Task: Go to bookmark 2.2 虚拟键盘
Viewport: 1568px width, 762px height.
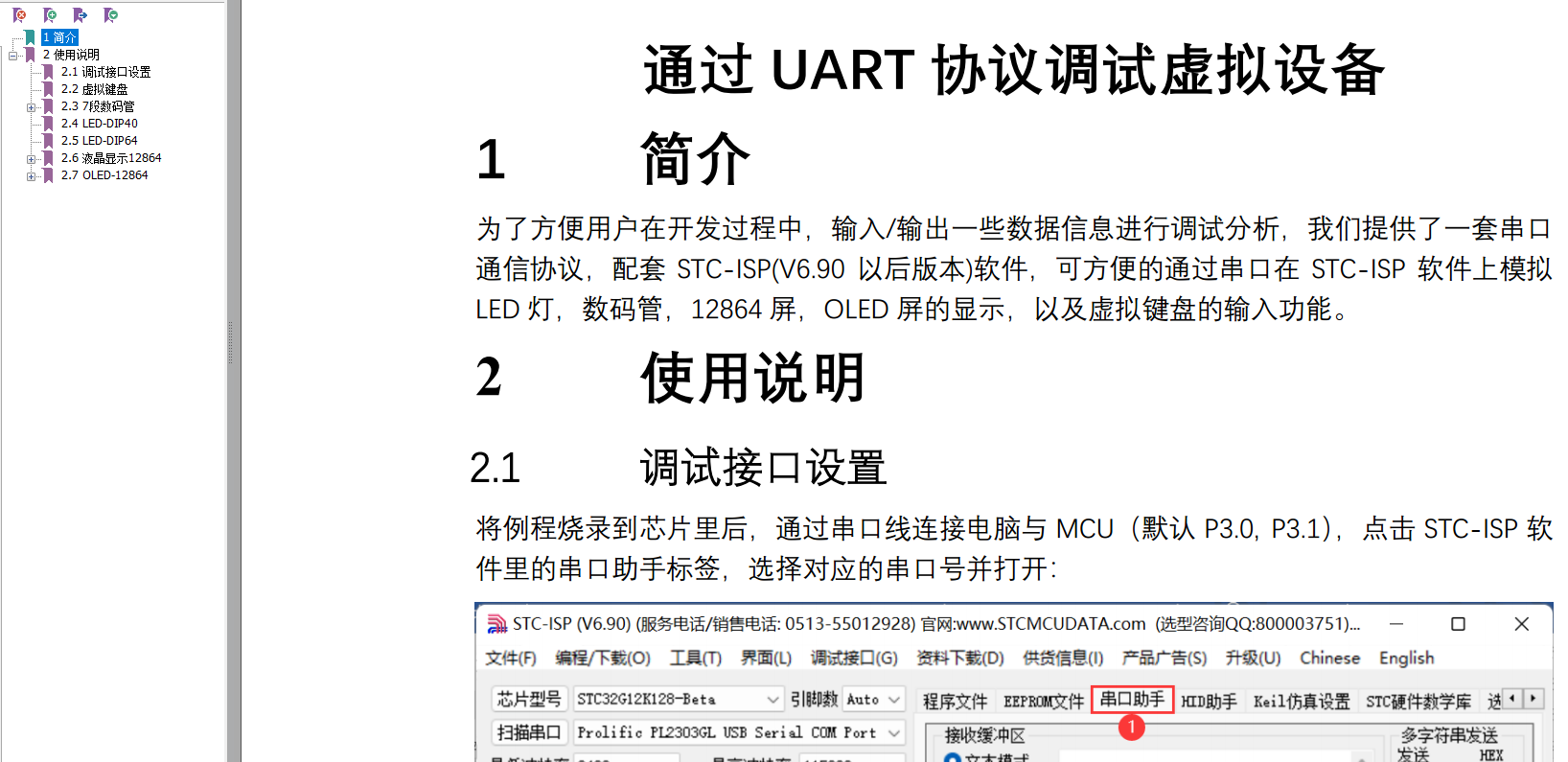Action: pyautogui.click(x=94, y=89)
